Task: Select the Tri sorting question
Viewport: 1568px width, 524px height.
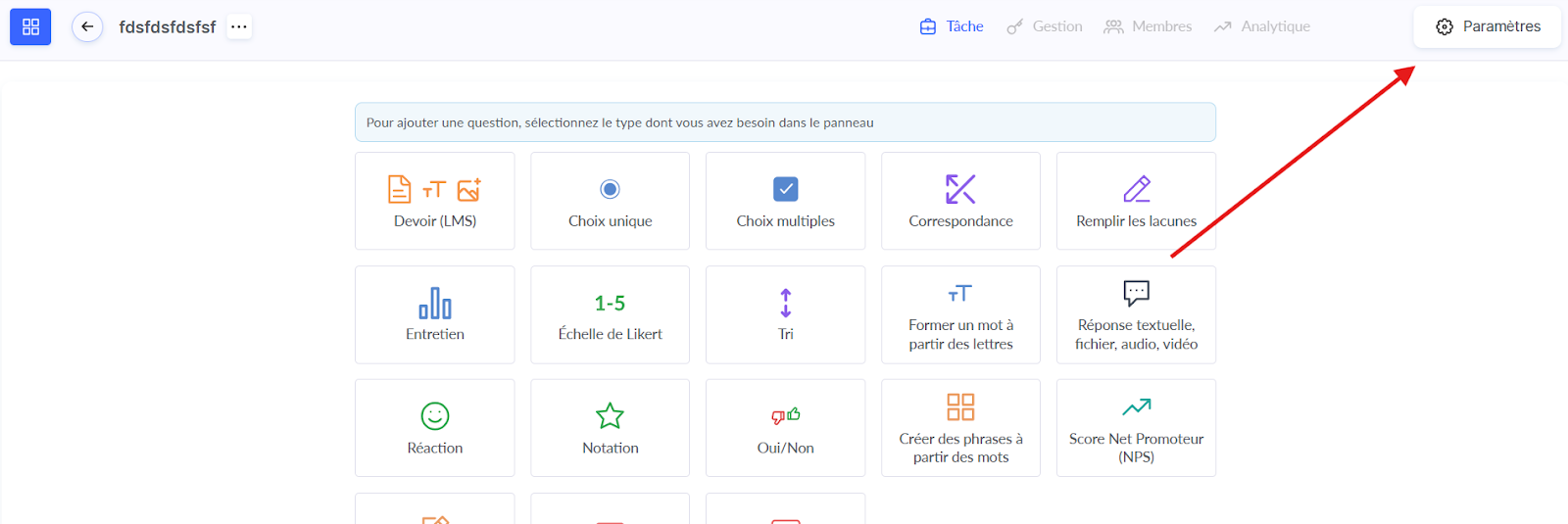Action: [x=785, y=314]
